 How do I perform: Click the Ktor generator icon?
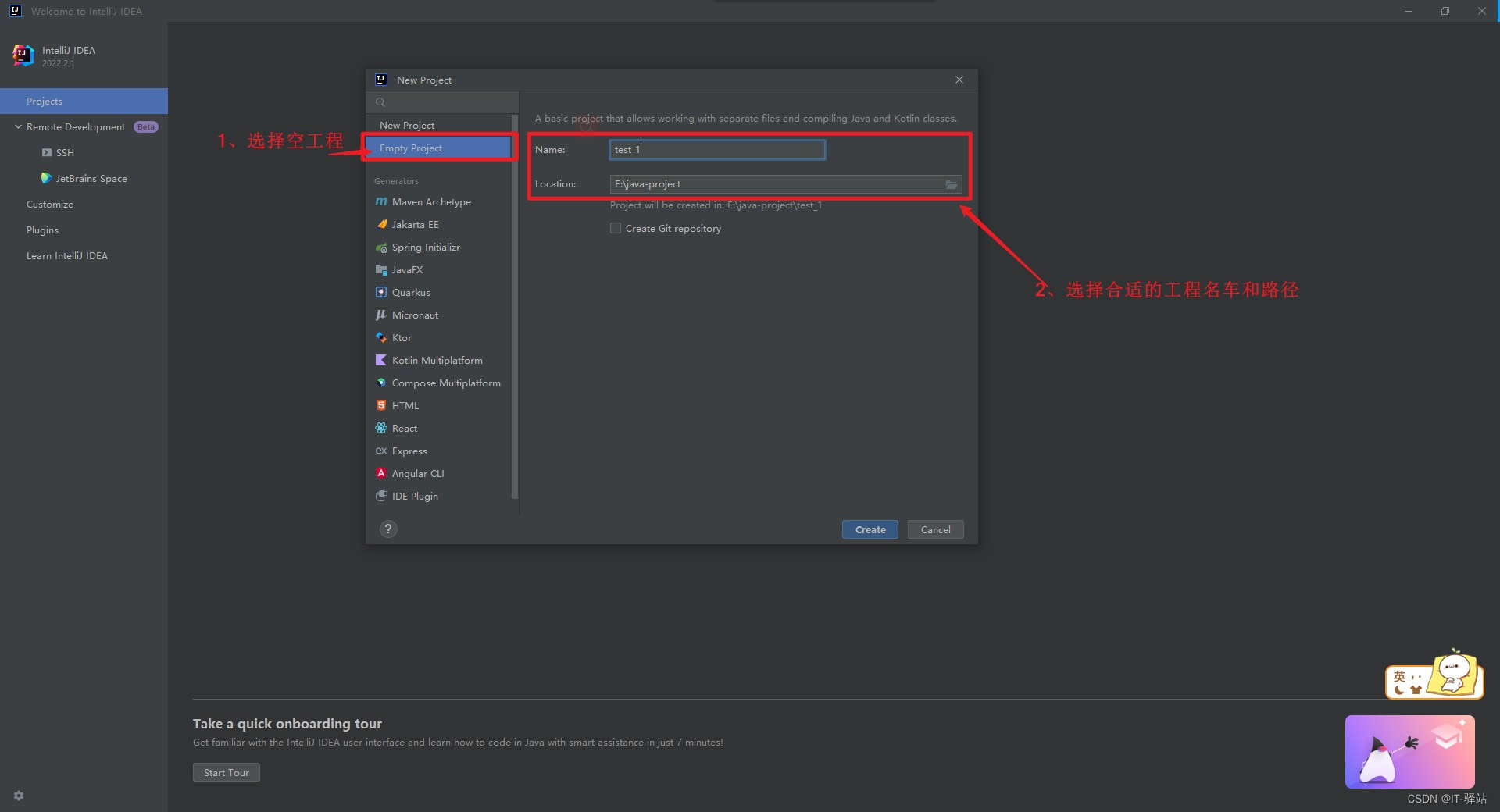[381, 337]
